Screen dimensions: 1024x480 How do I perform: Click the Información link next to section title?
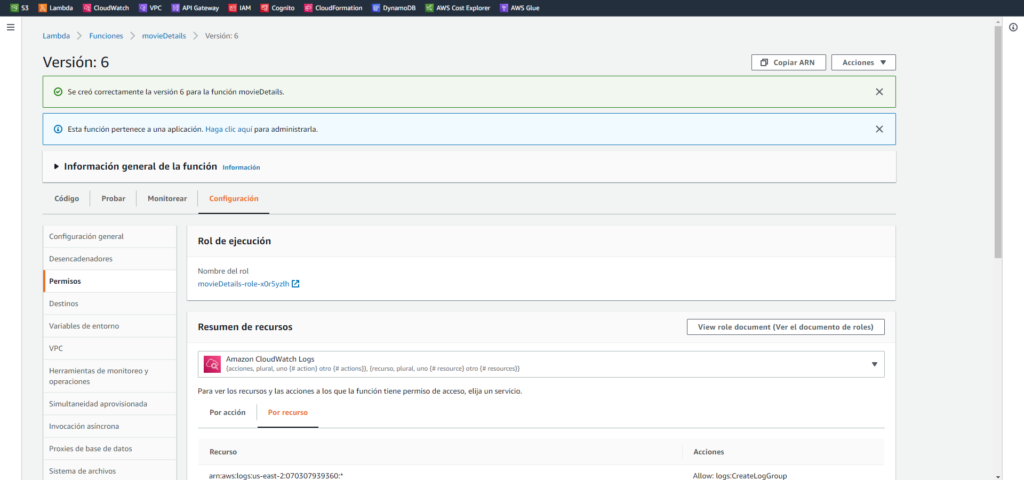[241, 168]
